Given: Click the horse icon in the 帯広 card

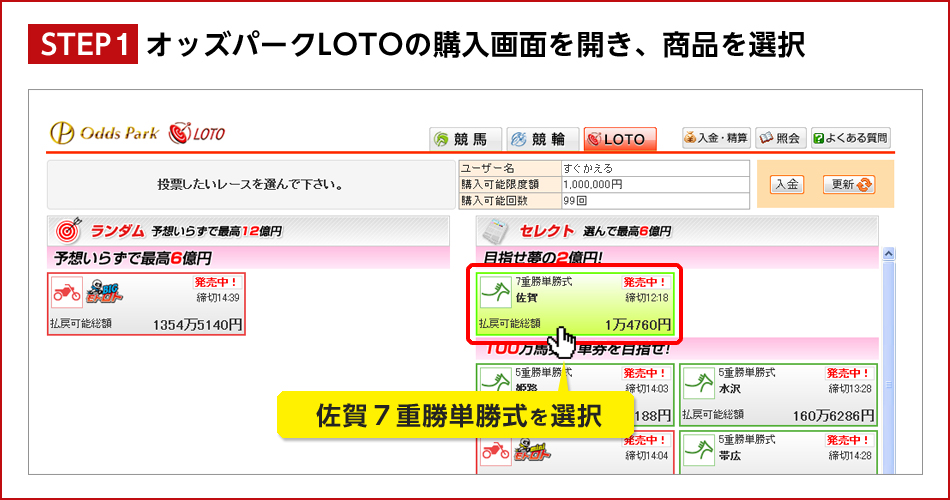Looking at the screenshot, I should click(x=699, y=451).
